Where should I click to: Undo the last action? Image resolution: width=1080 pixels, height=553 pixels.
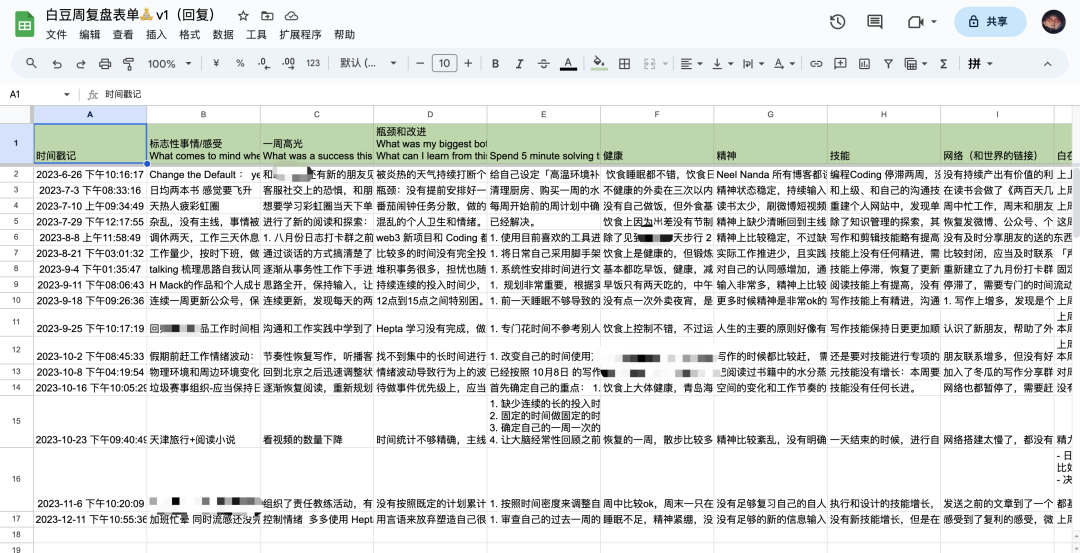[57, 63]
